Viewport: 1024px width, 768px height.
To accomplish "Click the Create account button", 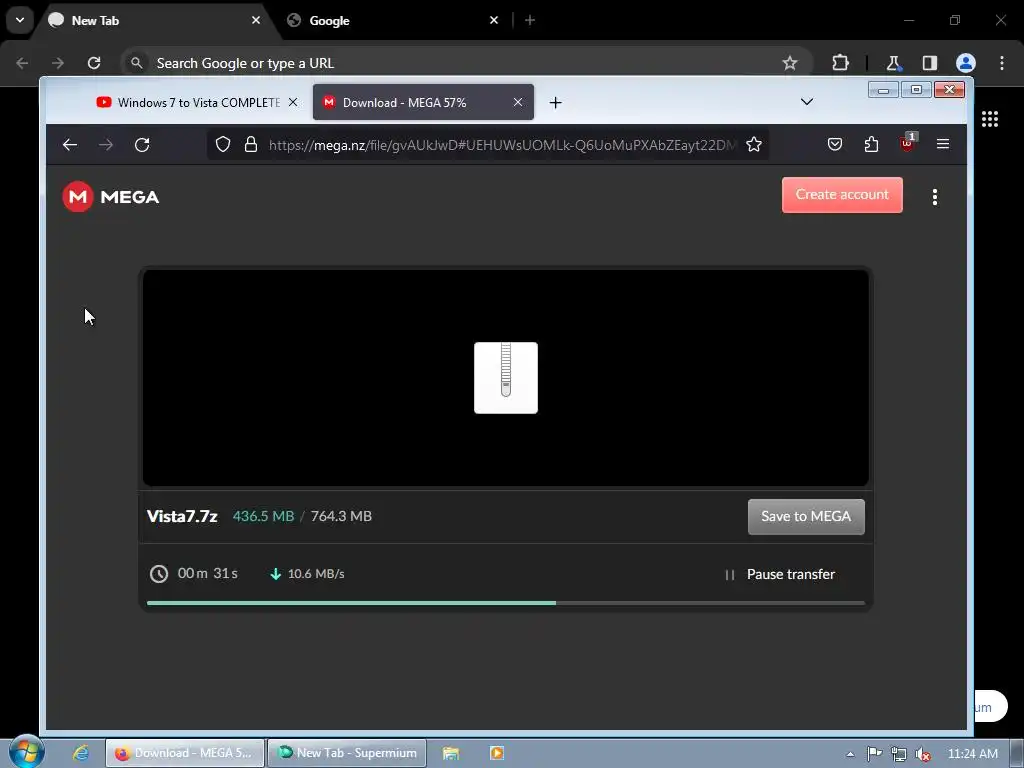I will (x=842, y=195).
